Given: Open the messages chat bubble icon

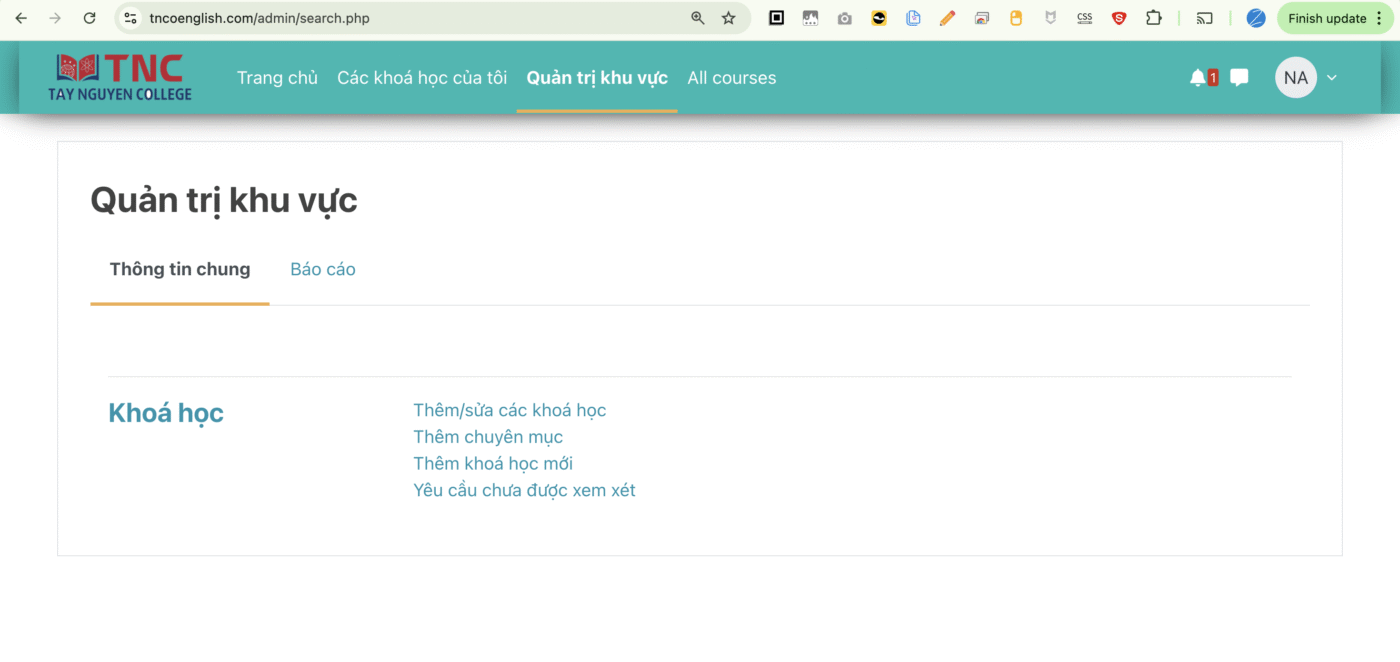Looking at the screenshot, I should click(1239, 78).
